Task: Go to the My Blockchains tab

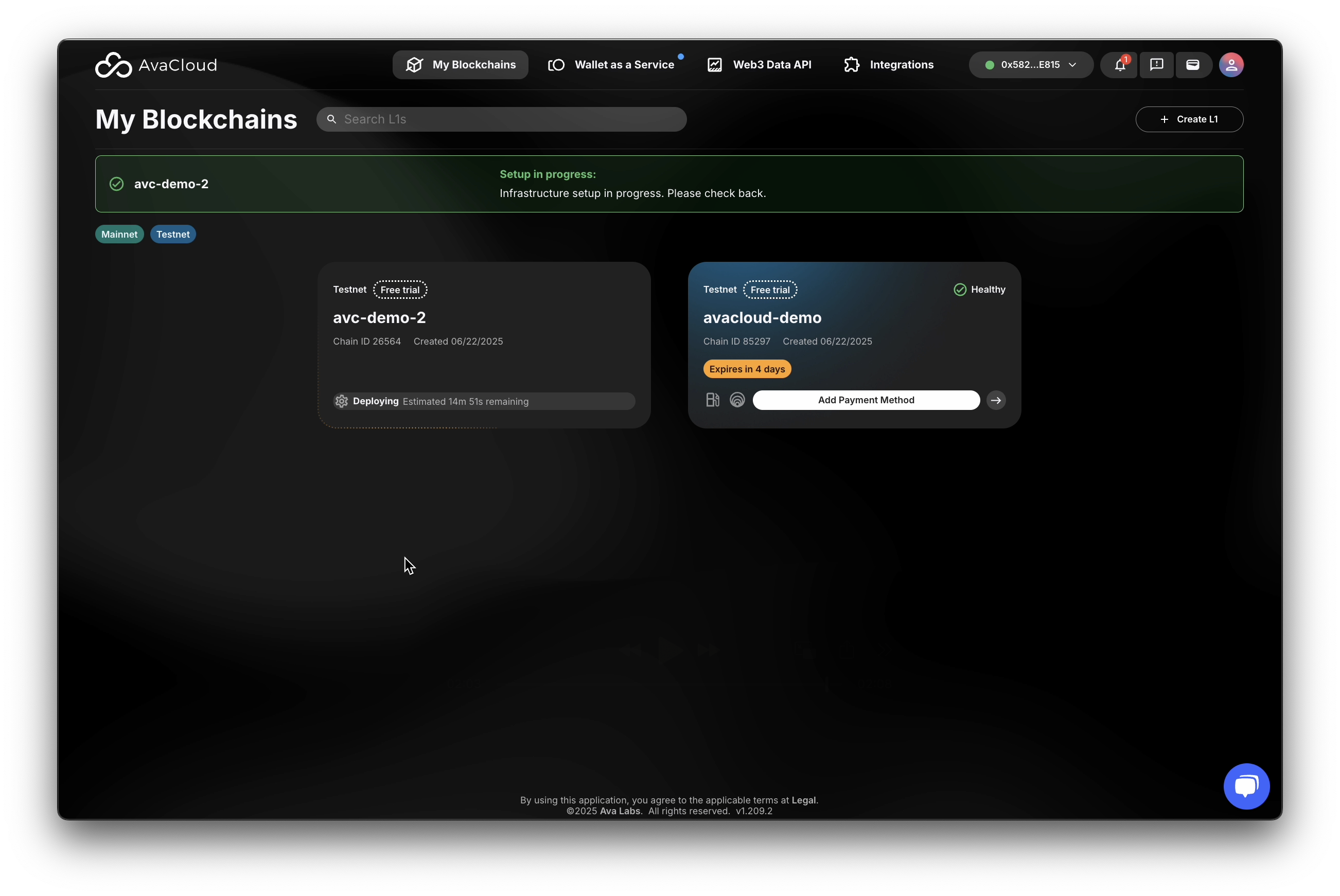Action: tap(460, 65)
